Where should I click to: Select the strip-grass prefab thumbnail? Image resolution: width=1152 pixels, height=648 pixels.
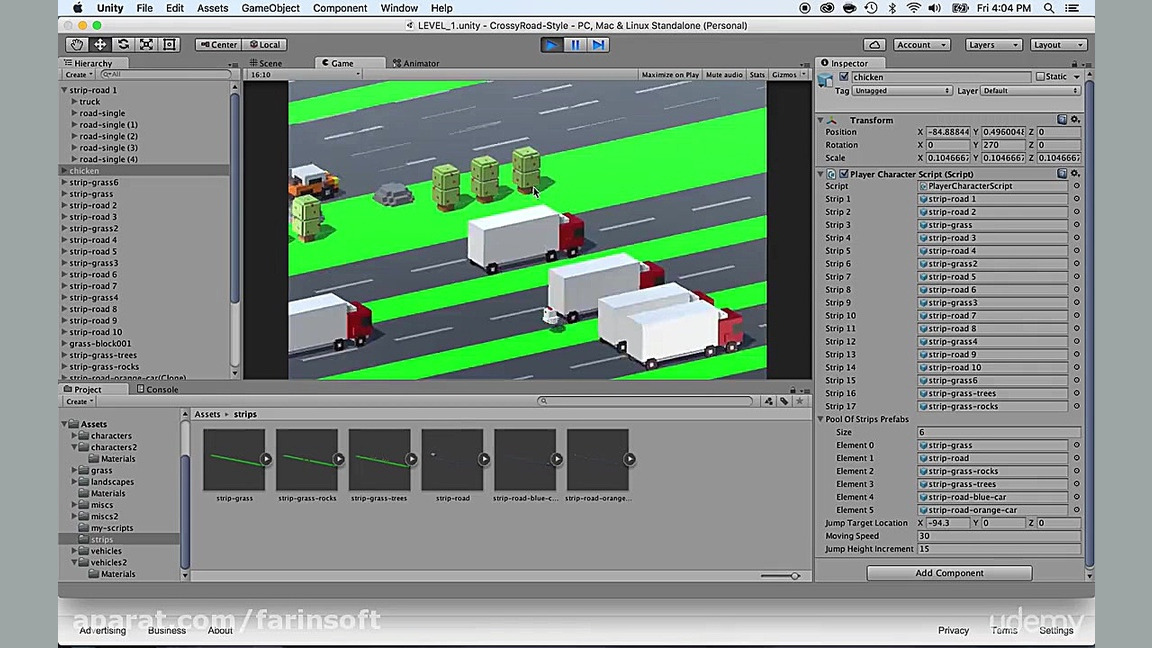click(x=234, y=460)
